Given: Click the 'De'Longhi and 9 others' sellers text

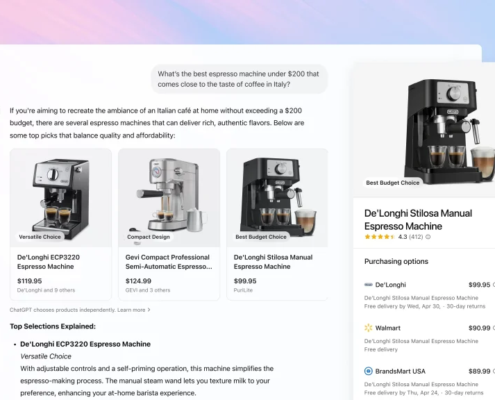Looking at the screenshot, I should click(46, 290).
